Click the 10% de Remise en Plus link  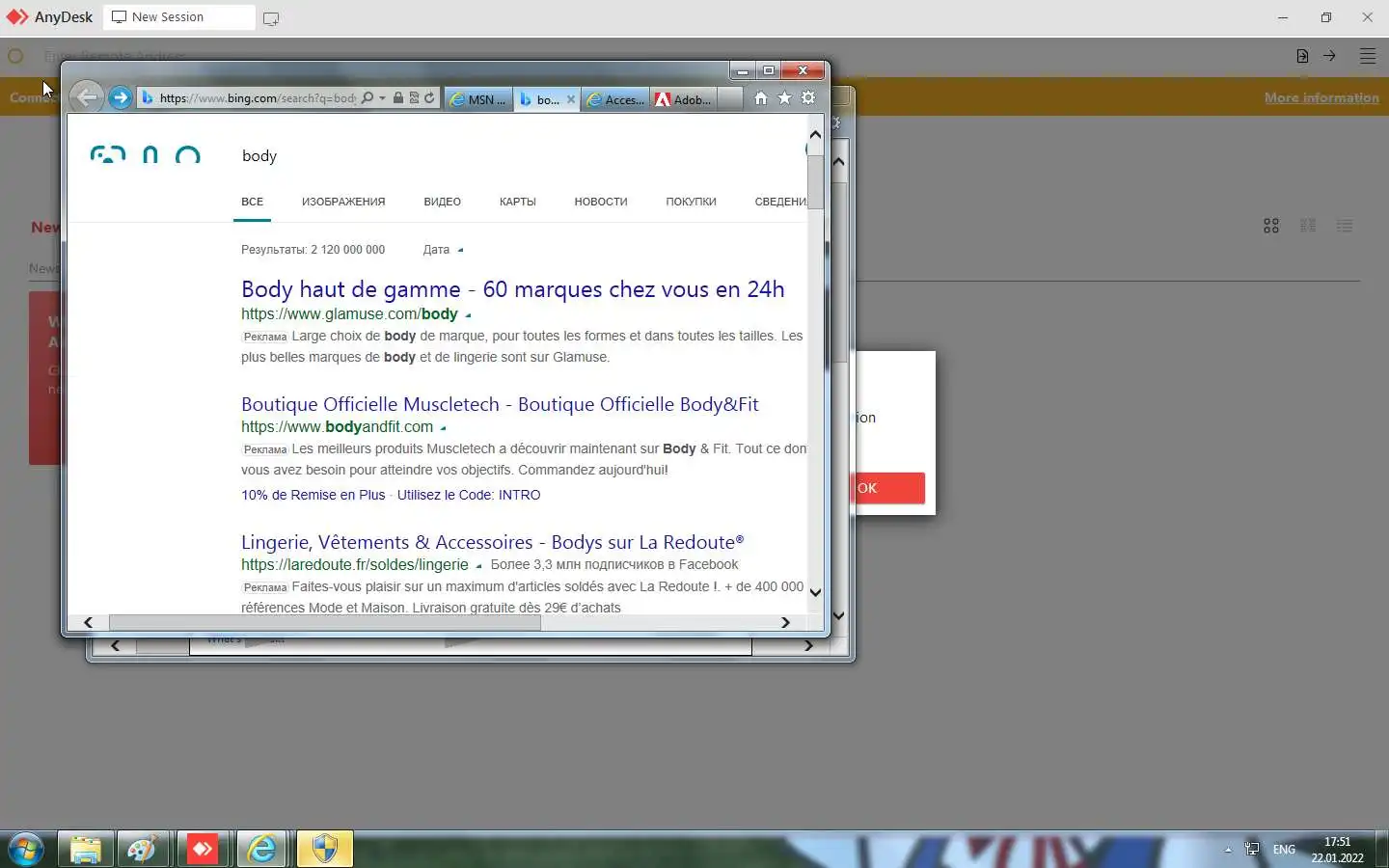click(x=313, y=495)
